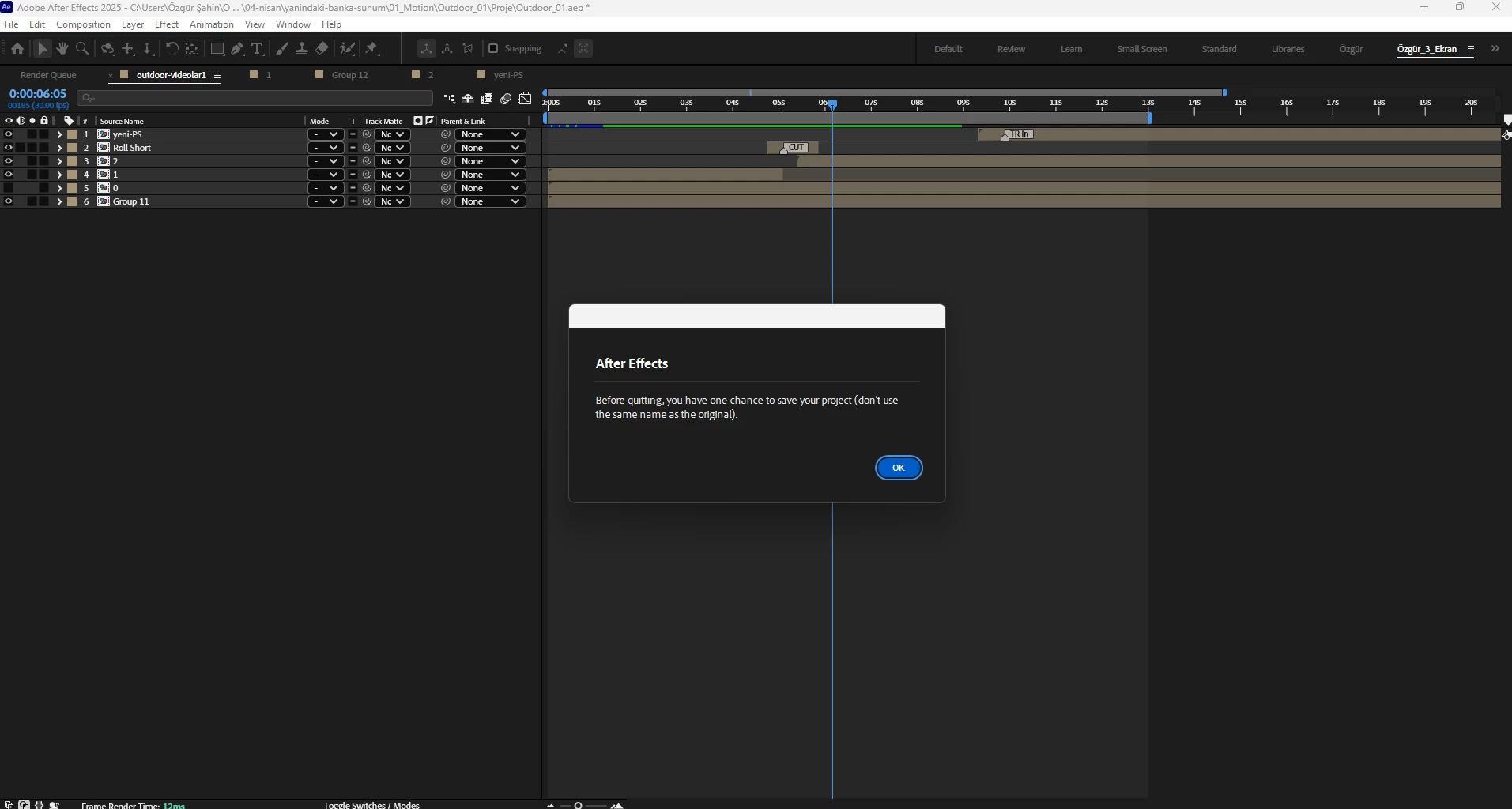Select the Type text tool
The image size is (1512, 809).
[257, 49]
